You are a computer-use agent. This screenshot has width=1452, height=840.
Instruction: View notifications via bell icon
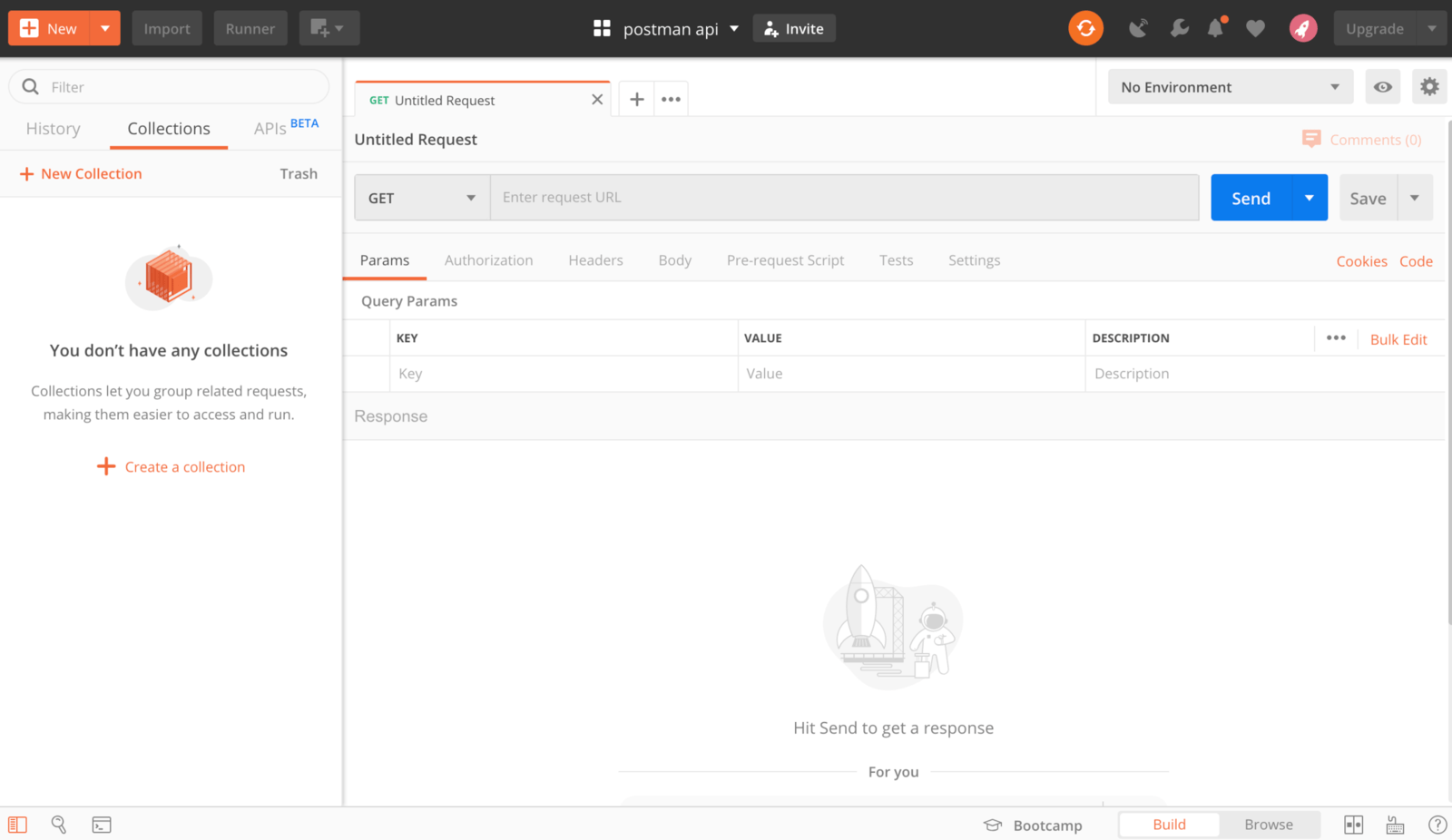[x=1216, y=28]
